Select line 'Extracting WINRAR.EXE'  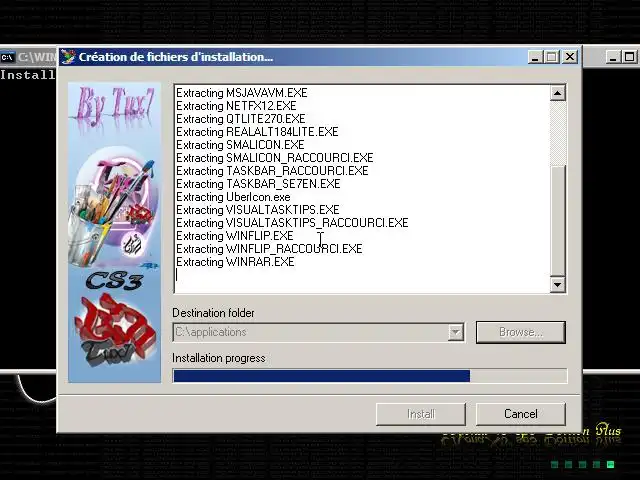235,262
